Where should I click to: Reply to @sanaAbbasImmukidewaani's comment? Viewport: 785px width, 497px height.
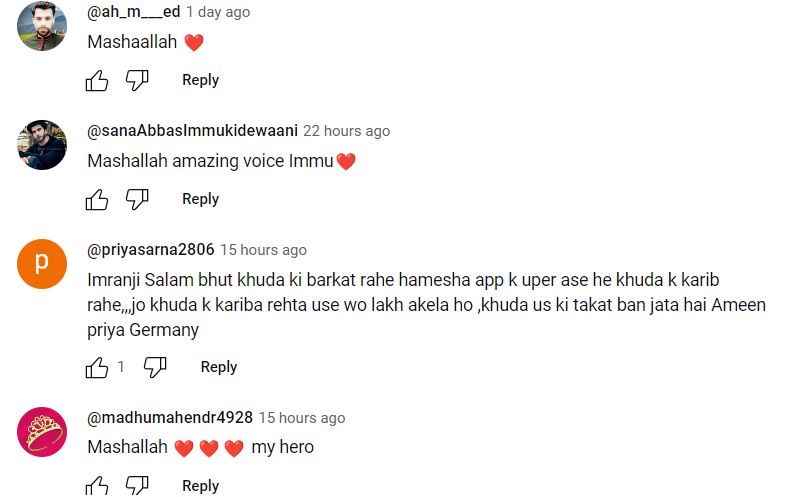pos(200,199)
